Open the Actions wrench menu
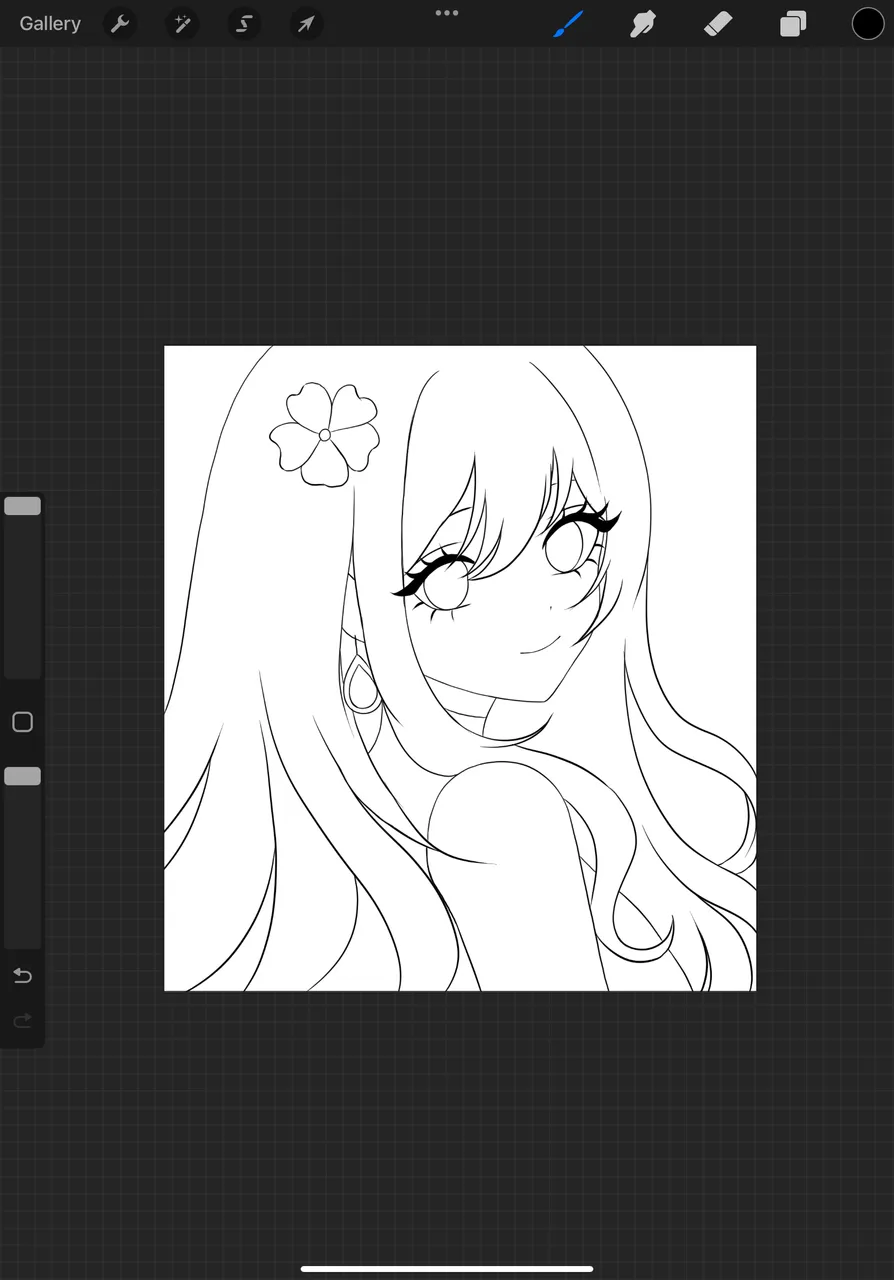Screen dimensions: 894x1280 coord(120,23)
